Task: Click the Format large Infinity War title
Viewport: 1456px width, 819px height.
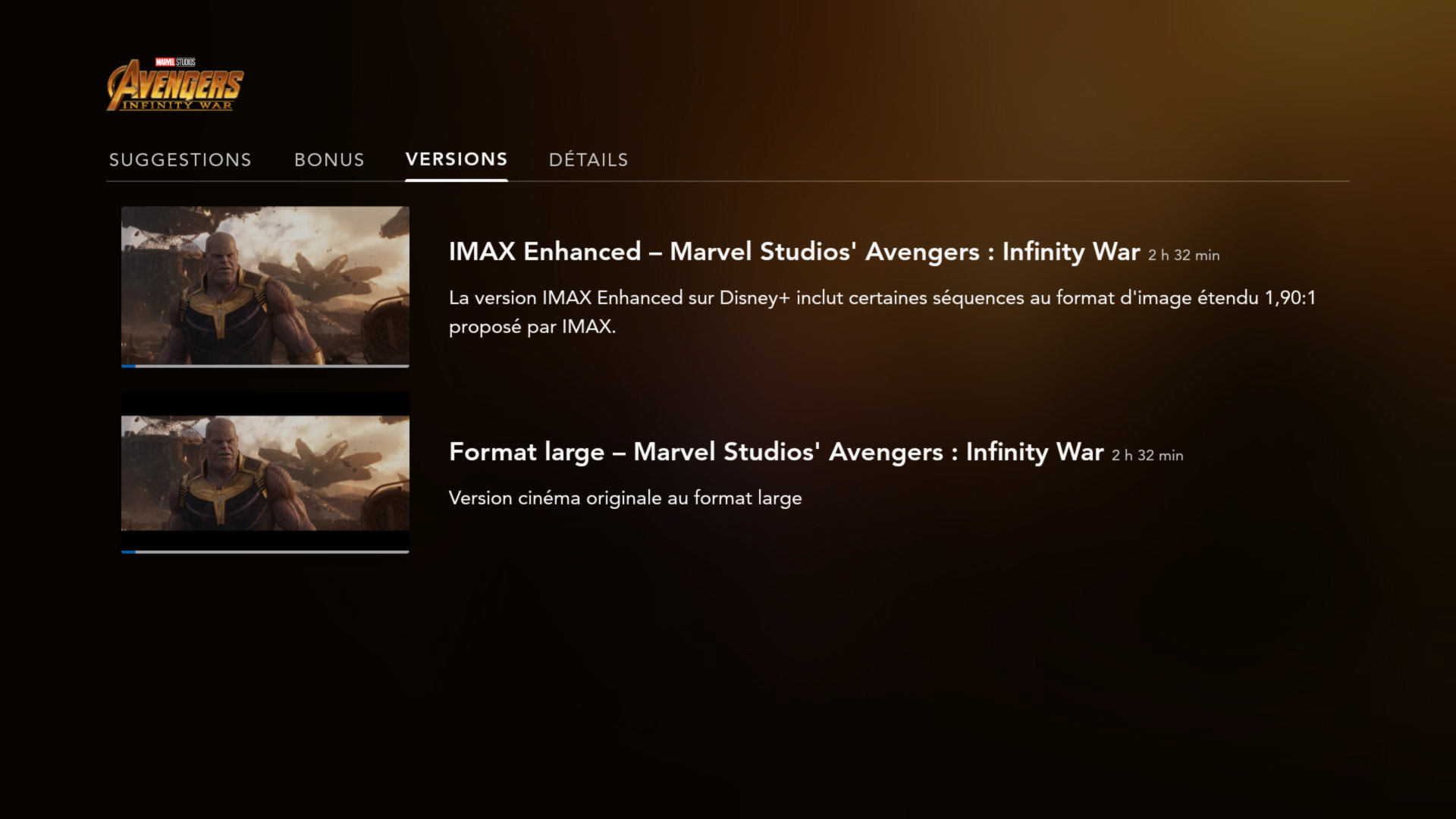Action: [776, 452]
